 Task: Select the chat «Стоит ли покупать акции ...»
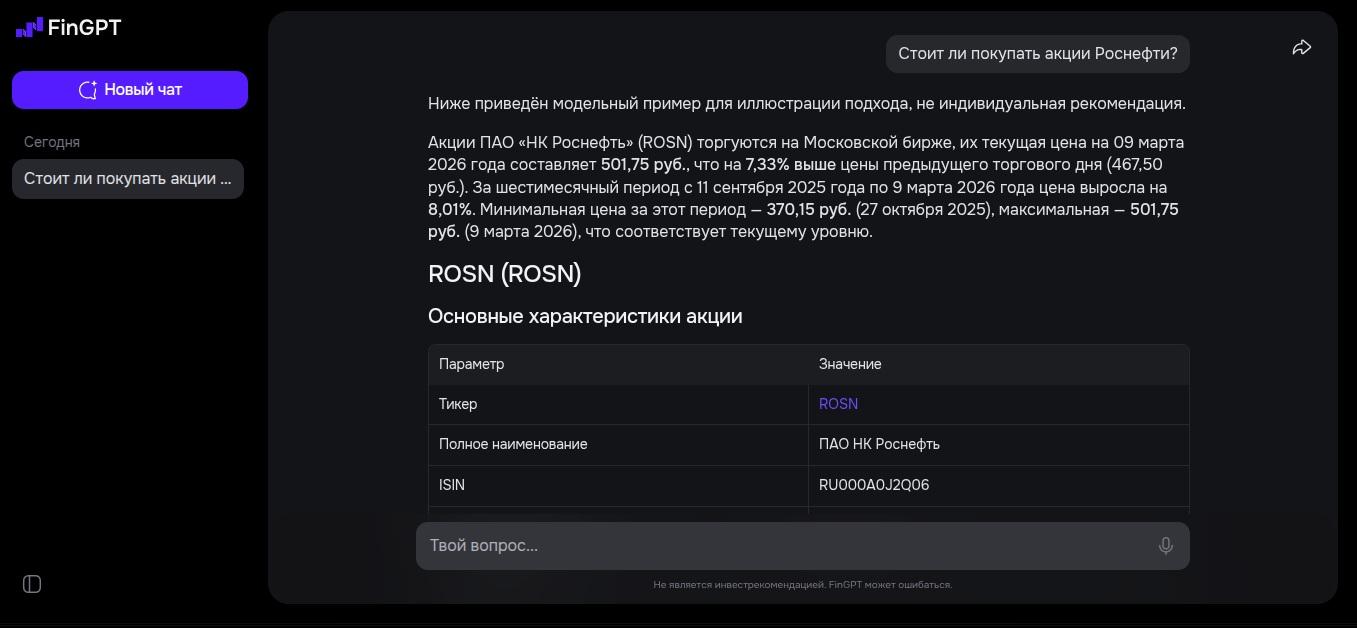pos(127,178)
